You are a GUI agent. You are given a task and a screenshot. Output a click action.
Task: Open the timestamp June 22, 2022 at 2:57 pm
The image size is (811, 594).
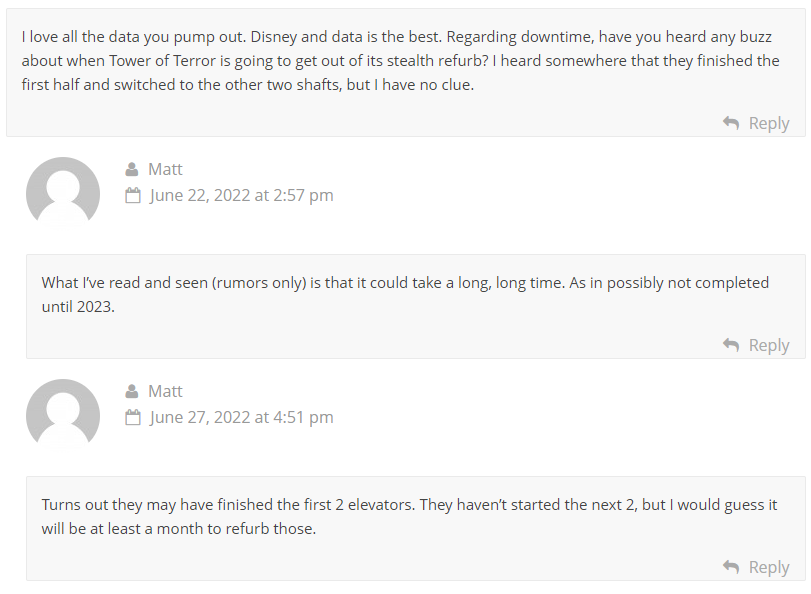(242, 196)
